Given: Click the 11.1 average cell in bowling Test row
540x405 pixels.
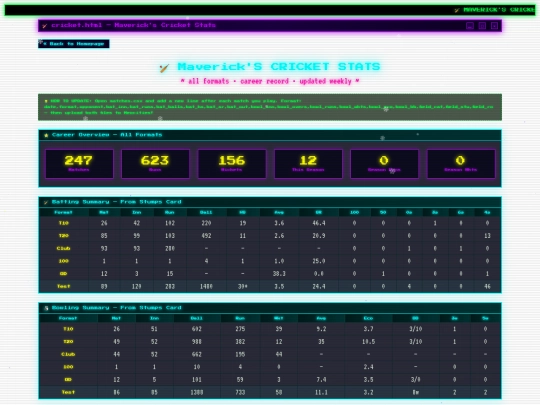Looking at the screenshot, I should tap(321, 392).
